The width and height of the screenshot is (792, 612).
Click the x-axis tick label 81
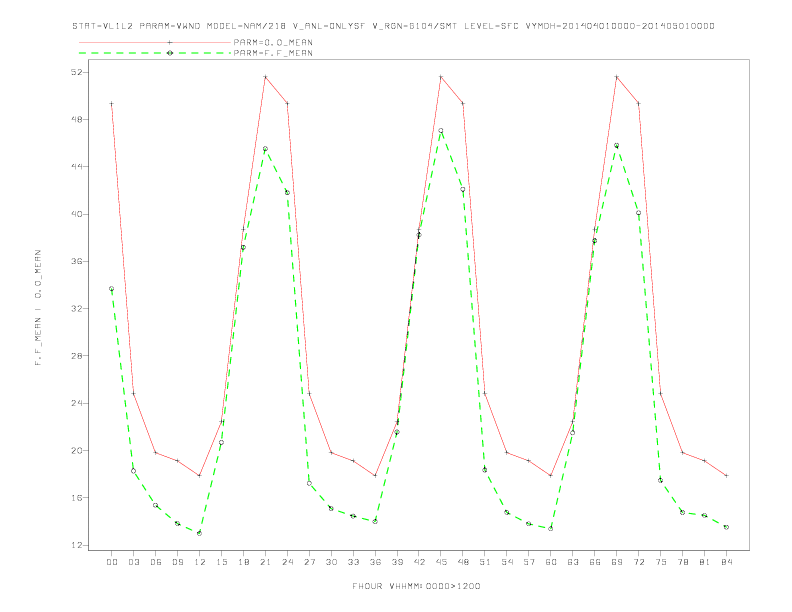pos(705,562)
